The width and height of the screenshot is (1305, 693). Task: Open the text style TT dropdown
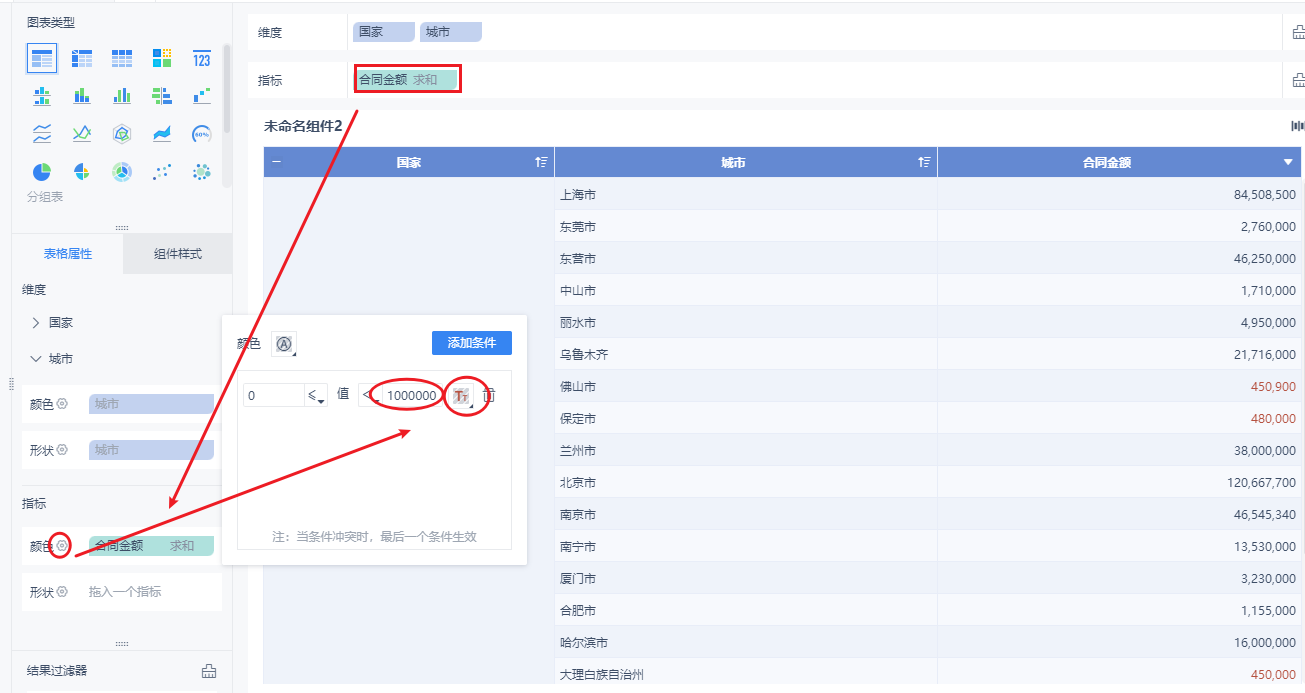[461, 396]
